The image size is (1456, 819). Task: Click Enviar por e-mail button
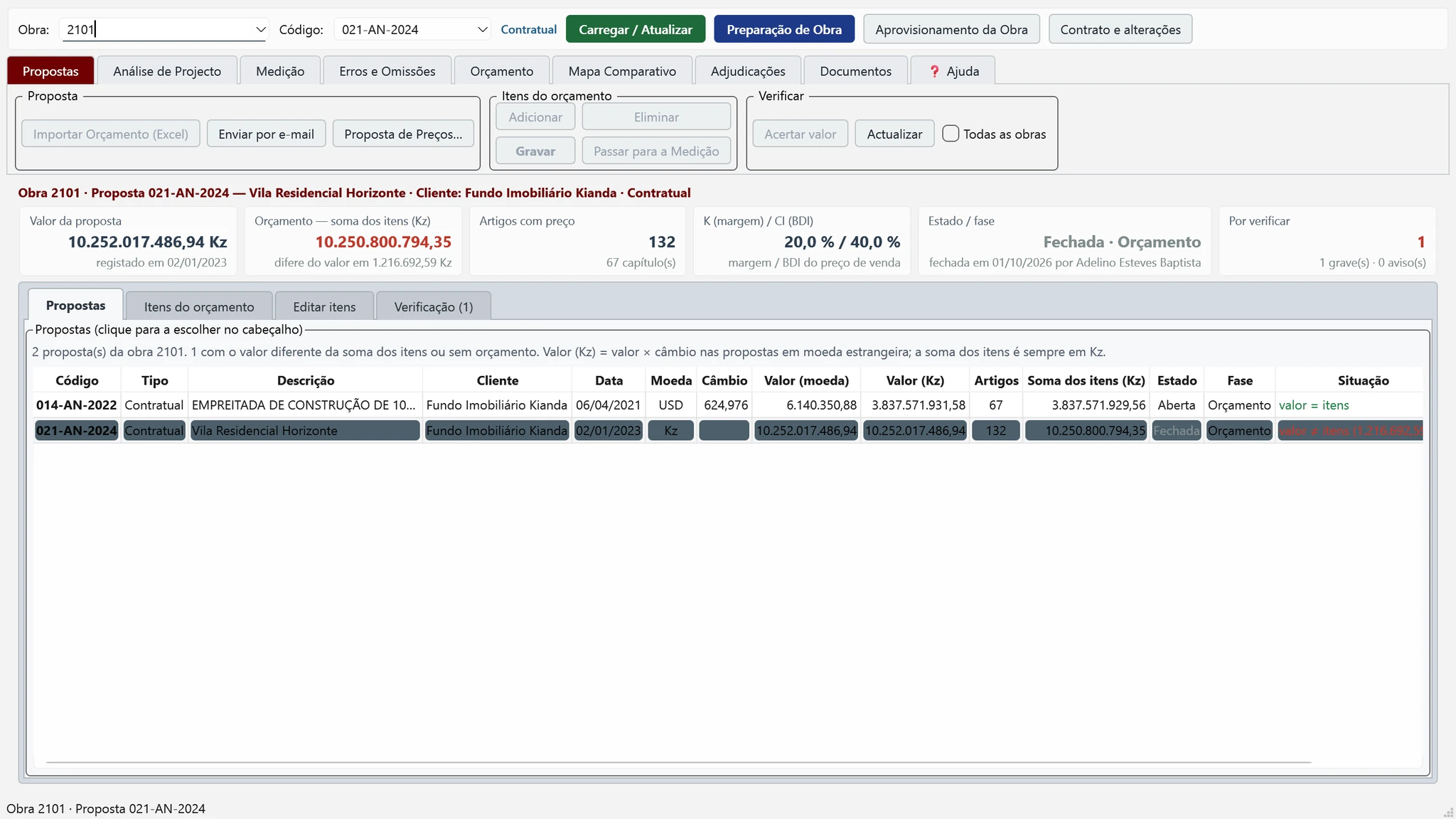pos(266,134)
